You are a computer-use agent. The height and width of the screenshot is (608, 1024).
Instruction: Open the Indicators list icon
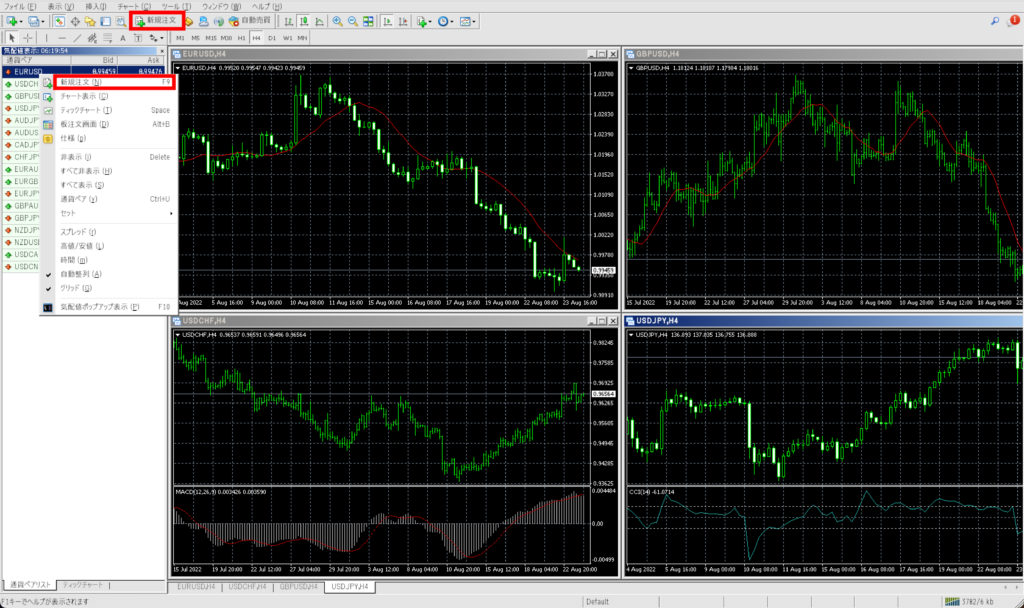(422, 22)
